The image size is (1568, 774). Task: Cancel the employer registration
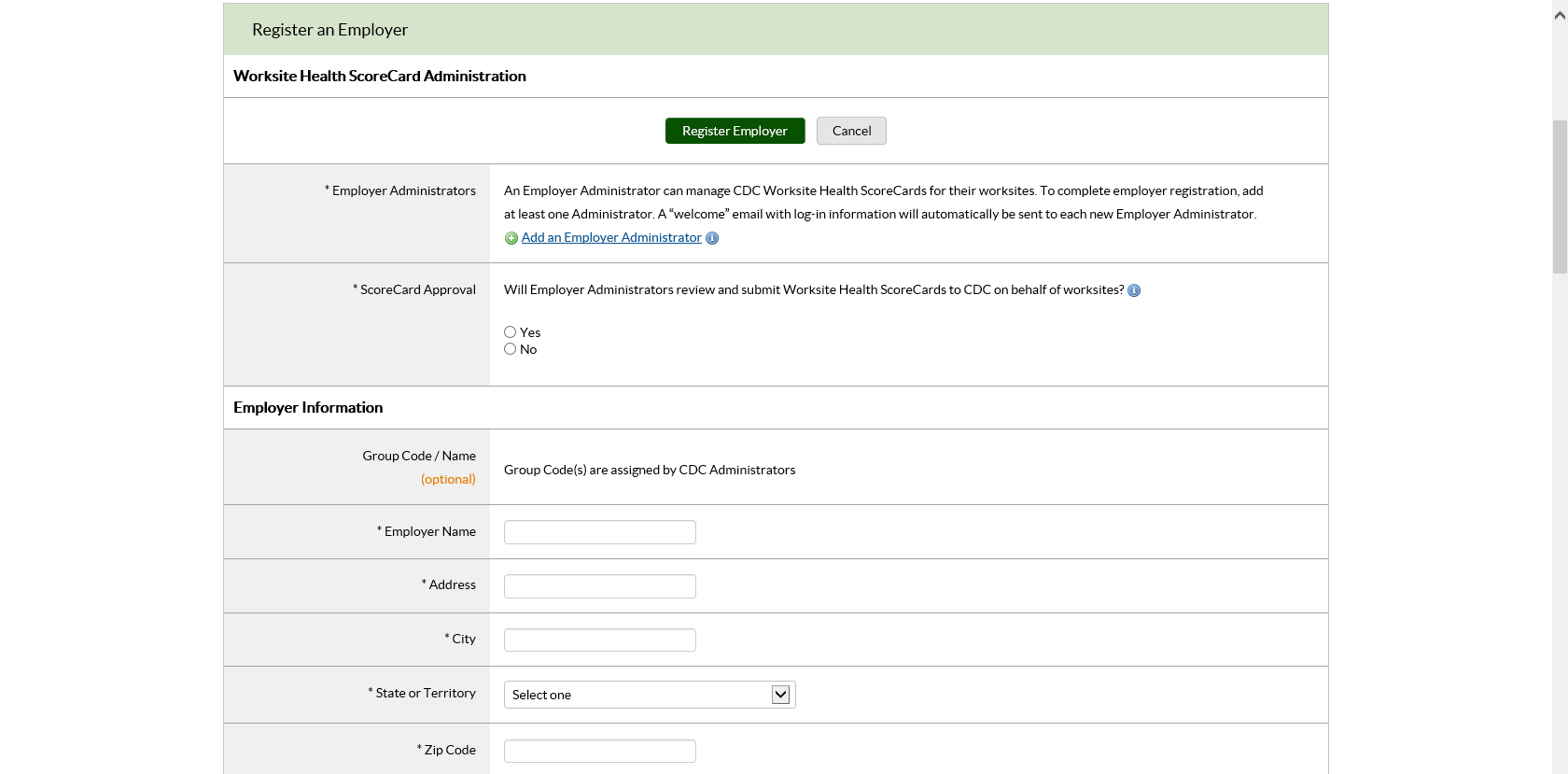coord(851,131)
